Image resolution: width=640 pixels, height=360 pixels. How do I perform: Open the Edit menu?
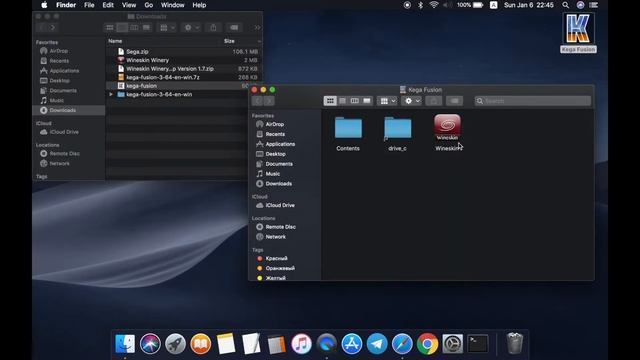point(108,5)
